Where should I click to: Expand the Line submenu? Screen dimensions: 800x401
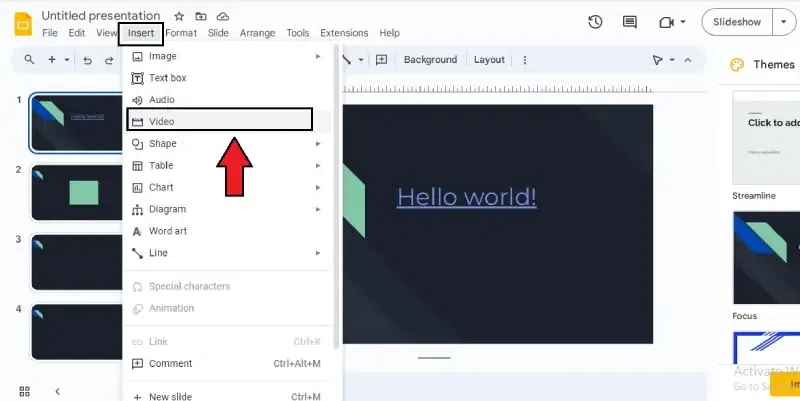tap(318, 253)
